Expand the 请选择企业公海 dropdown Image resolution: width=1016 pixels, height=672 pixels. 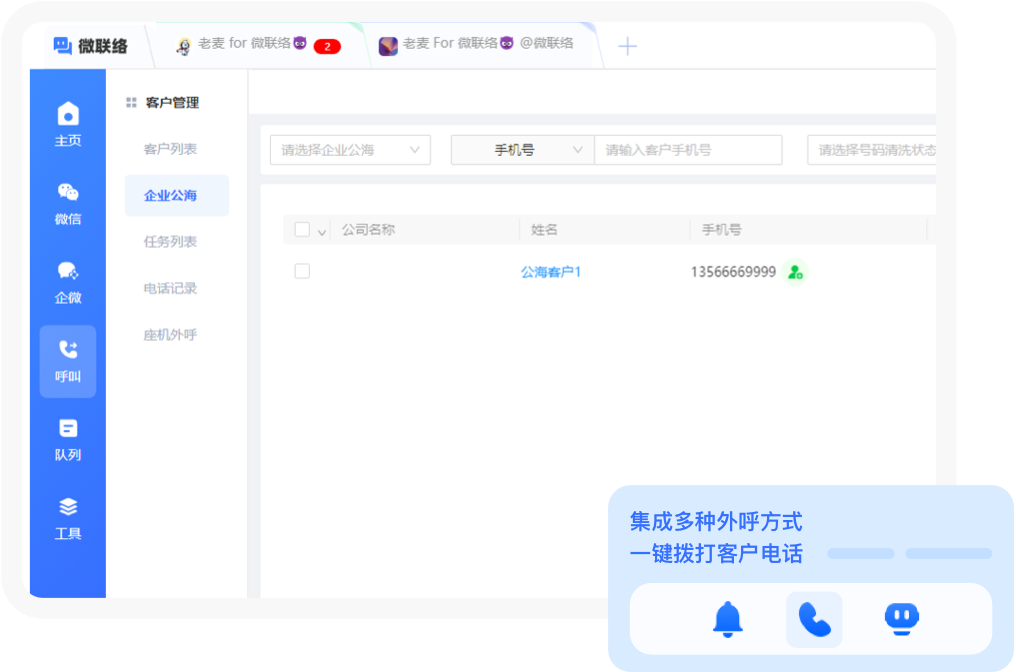[x=350, y=150]
